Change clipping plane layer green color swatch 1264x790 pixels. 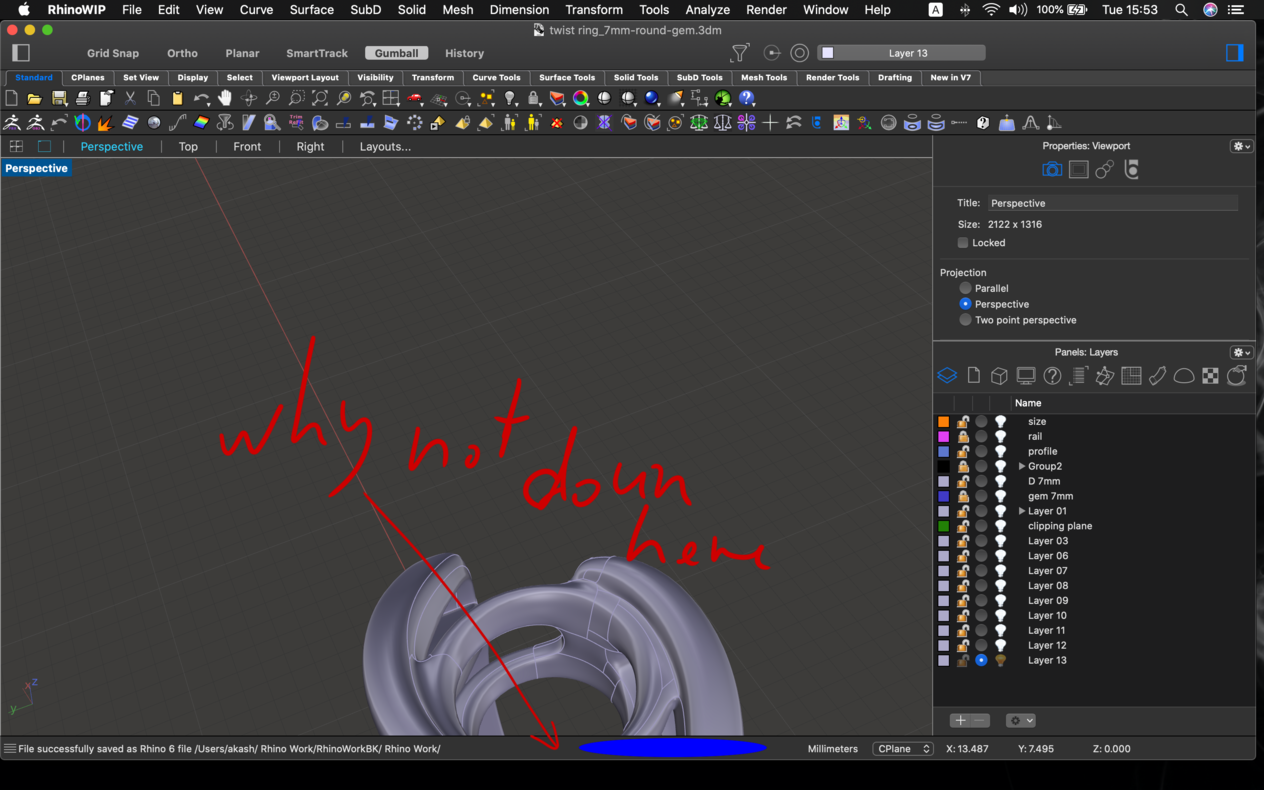943,526
